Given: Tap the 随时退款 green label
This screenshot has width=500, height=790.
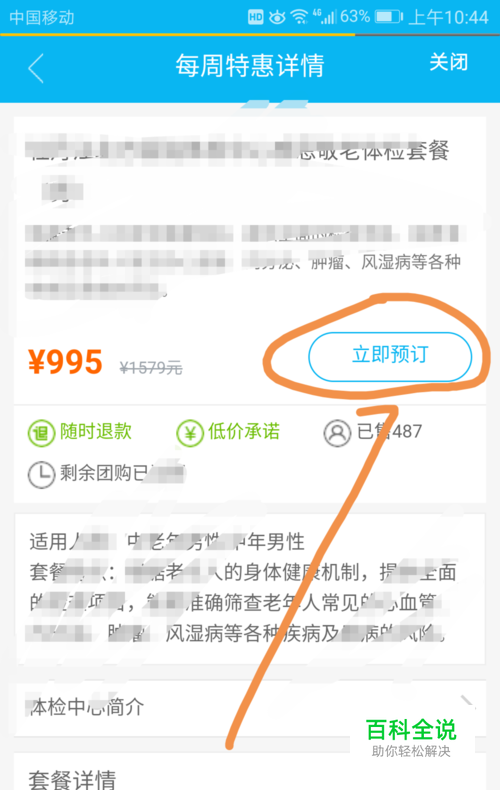Looking at the screenshot, I should (96, 431).
